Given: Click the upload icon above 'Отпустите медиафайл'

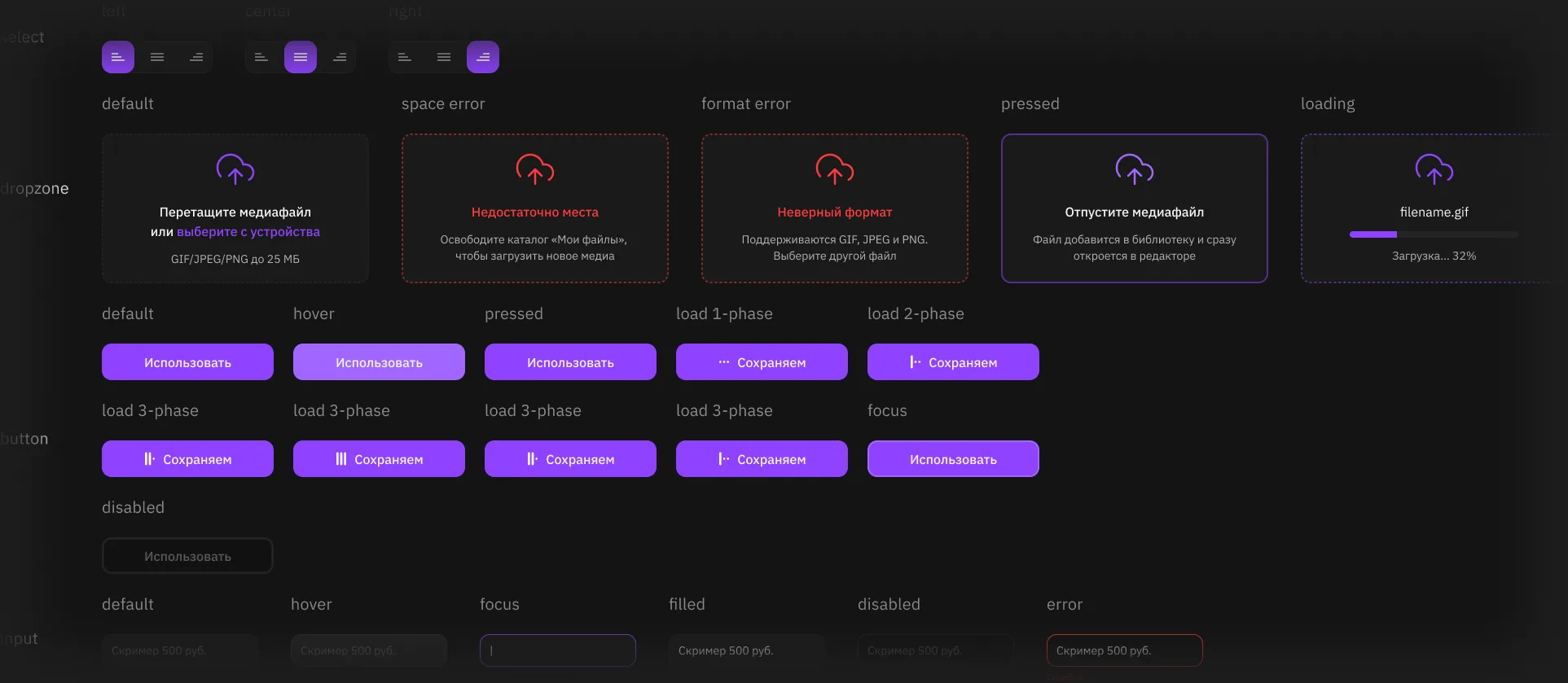Looking at the screenshot, I should tap(1135, 169).
